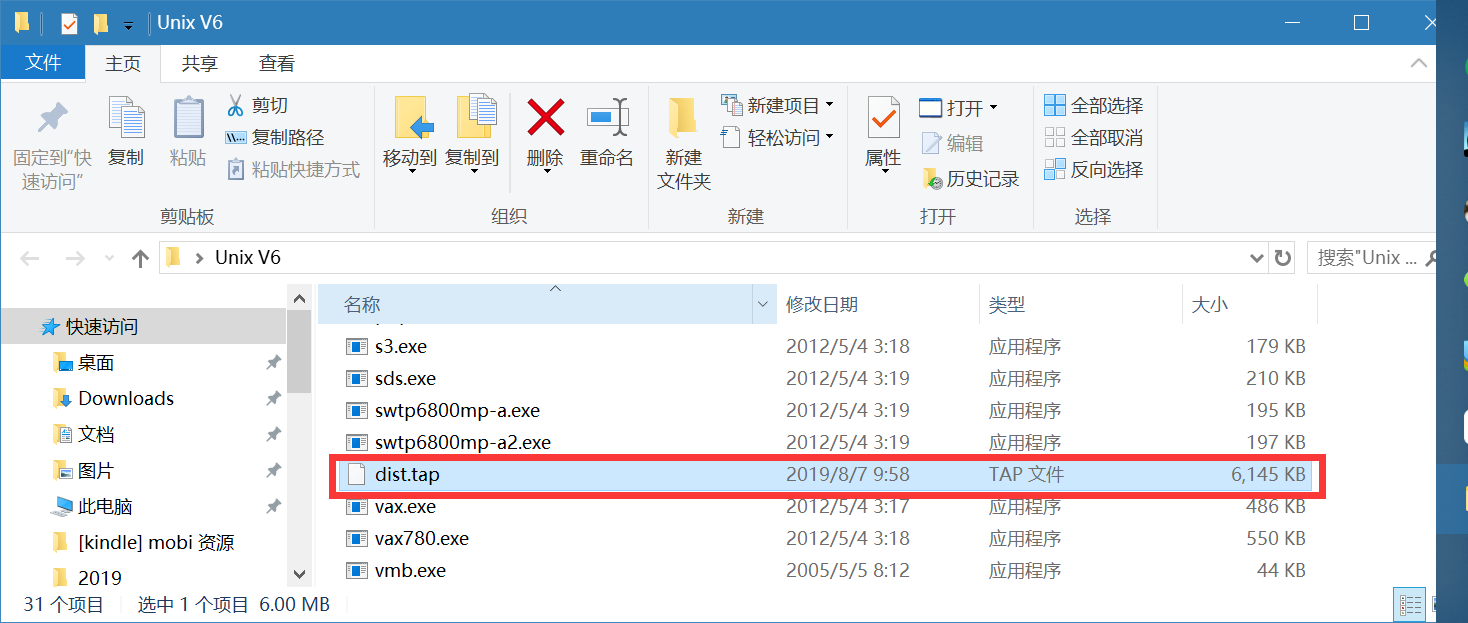Switch to the 查看 (View) ribbon tab
The height and width of the screenshot is (623, 1468).
click(277, 63)
